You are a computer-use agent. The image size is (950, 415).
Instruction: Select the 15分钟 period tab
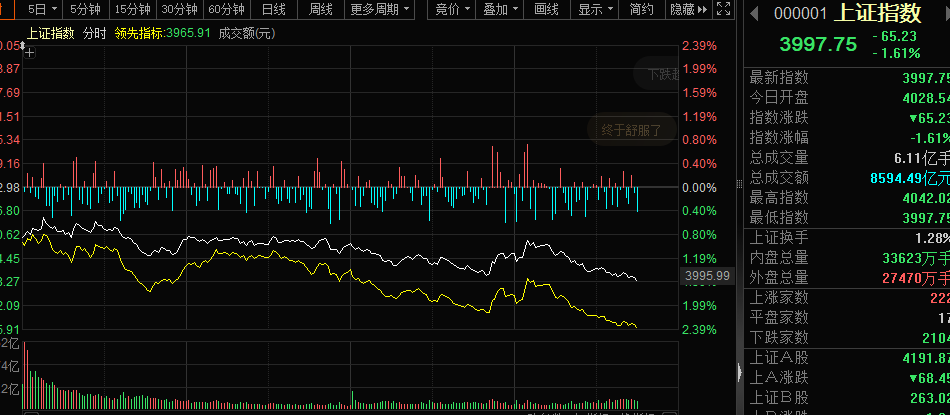132,10
